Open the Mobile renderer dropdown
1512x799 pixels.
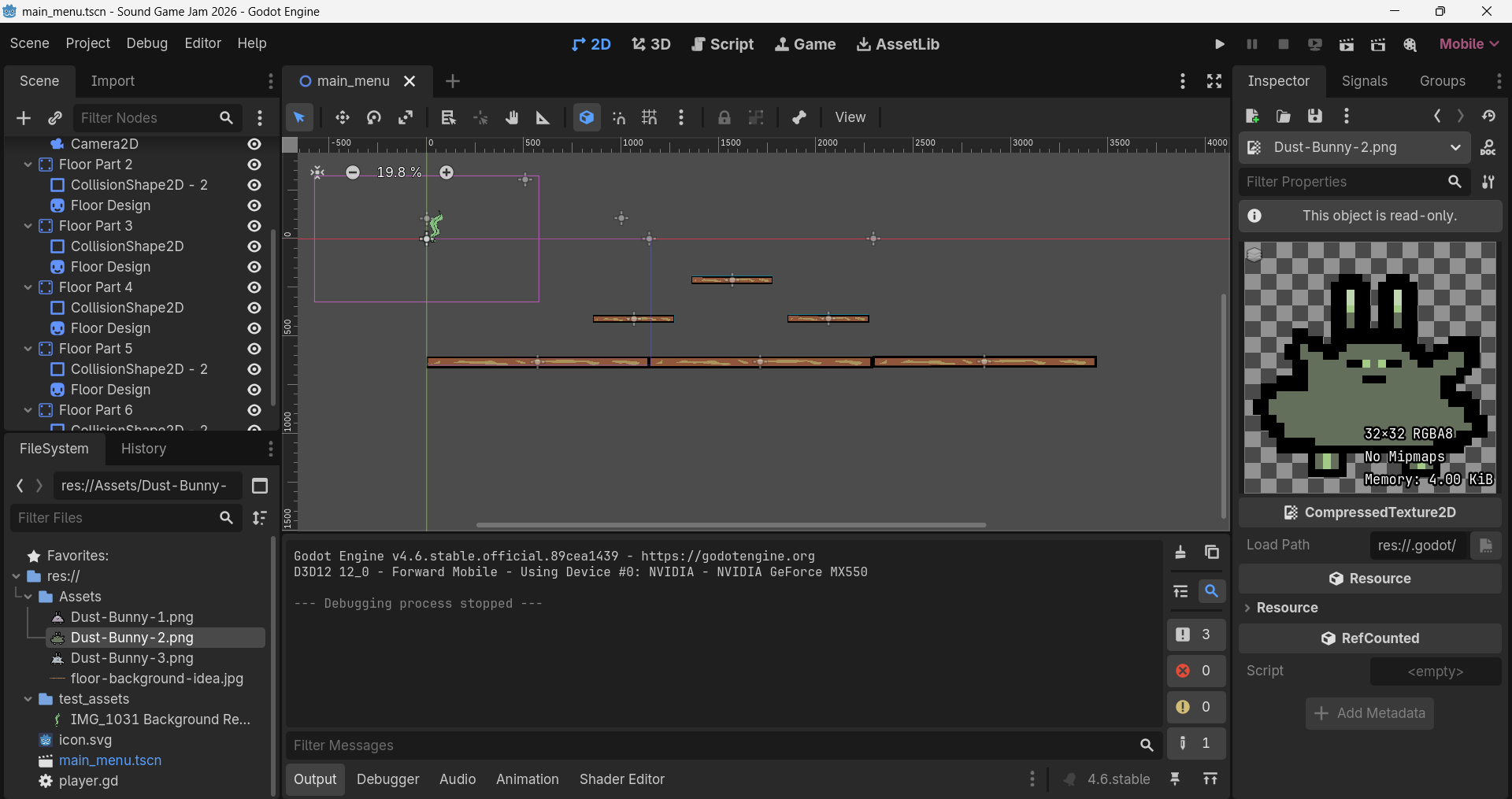[1469, 44]
